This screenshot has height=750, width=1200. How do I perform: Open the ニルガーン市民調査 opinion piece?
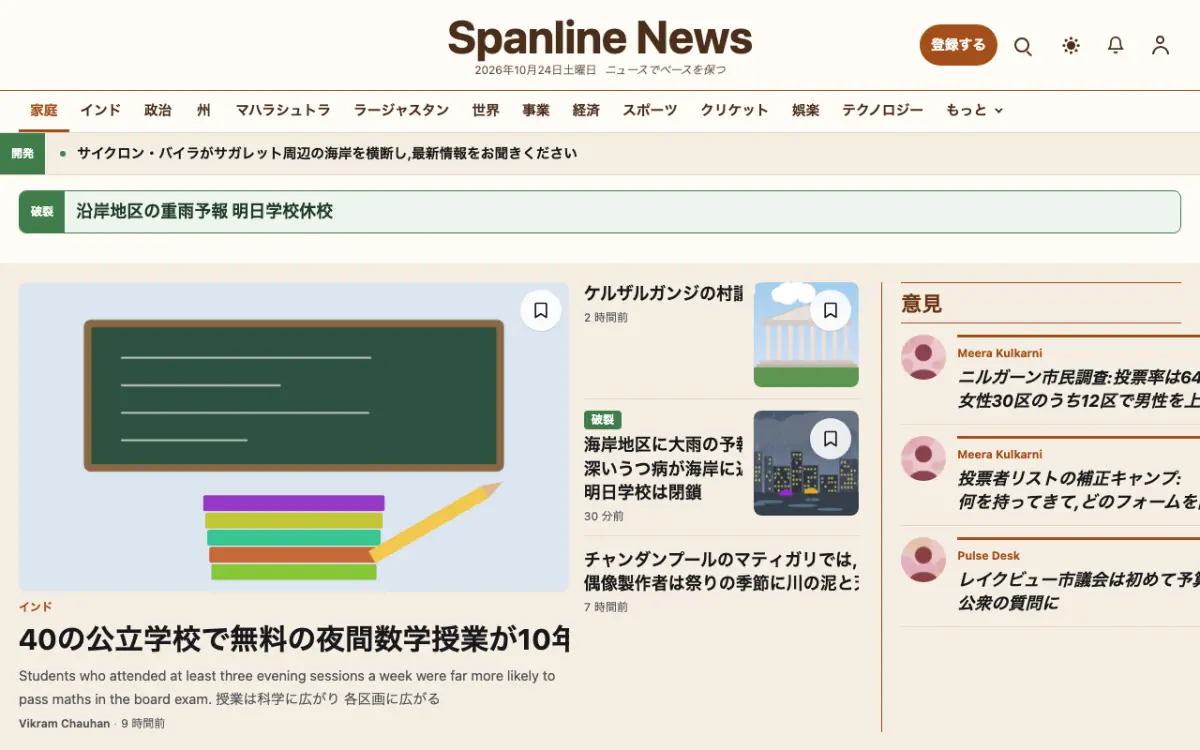(x=1078, y=389)
